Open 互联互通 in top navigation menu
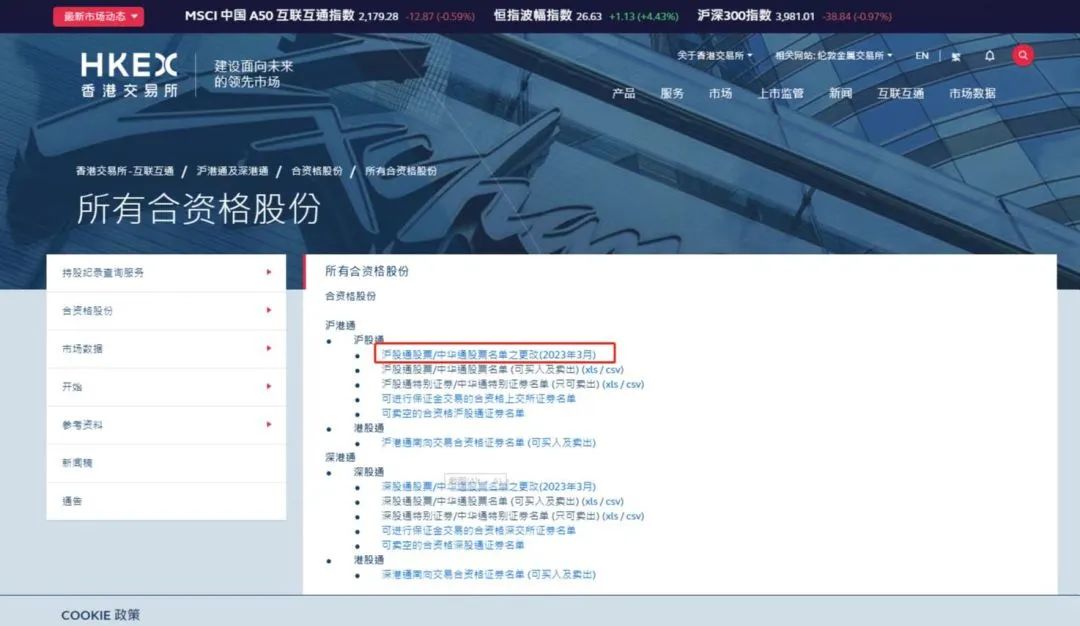The height and width of the screenshot is (626, 1080). click(x=900, y=93)
